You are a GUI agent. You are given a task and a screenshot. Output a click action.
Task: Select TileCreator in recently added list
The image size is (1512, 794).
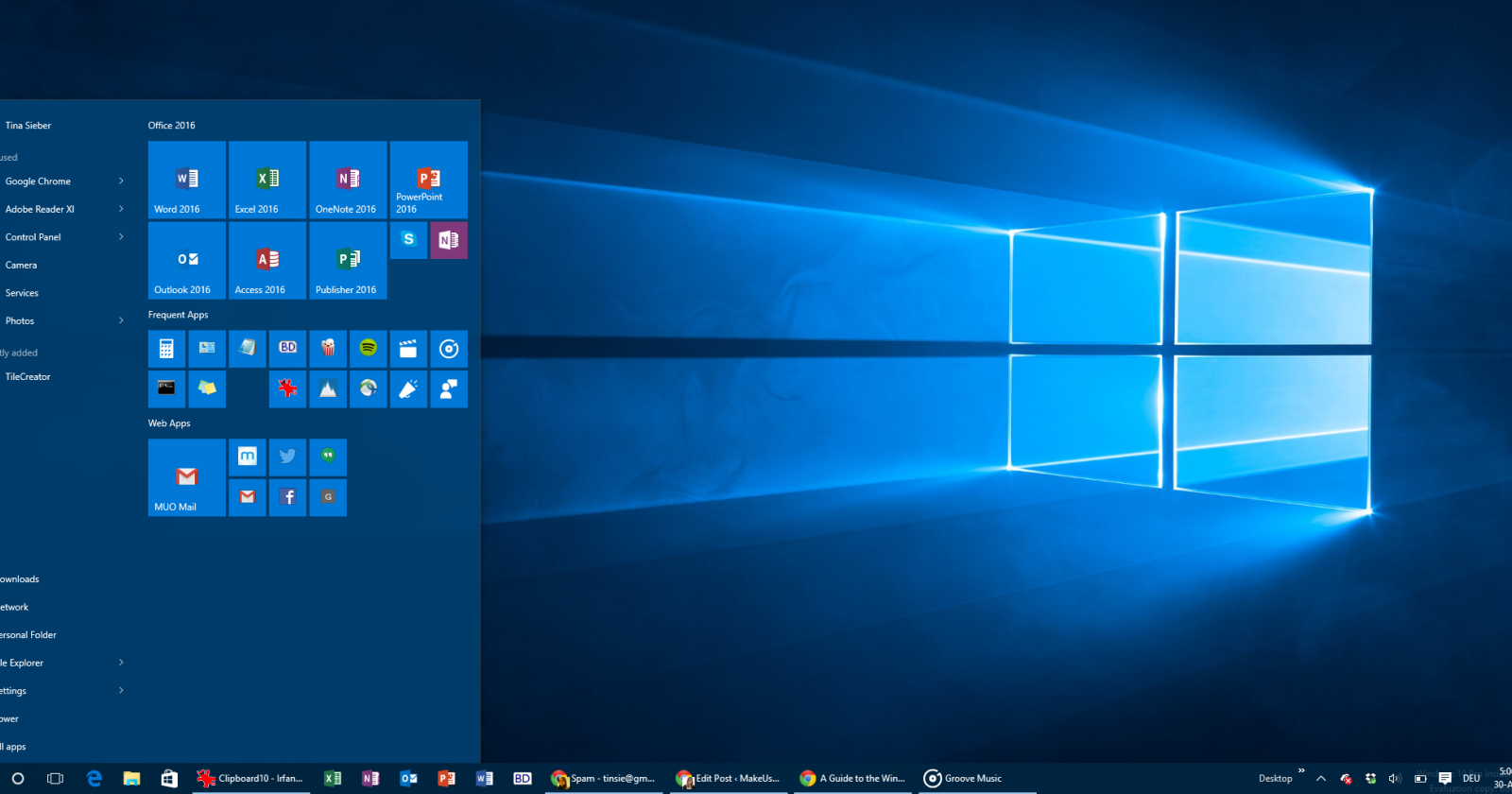click(28, 376)
